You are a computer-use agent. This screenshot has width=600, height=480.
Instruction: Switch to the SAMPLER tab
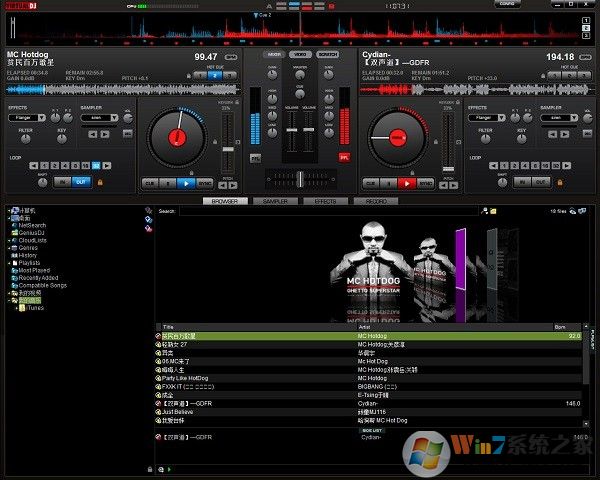[x=275, y=201]
